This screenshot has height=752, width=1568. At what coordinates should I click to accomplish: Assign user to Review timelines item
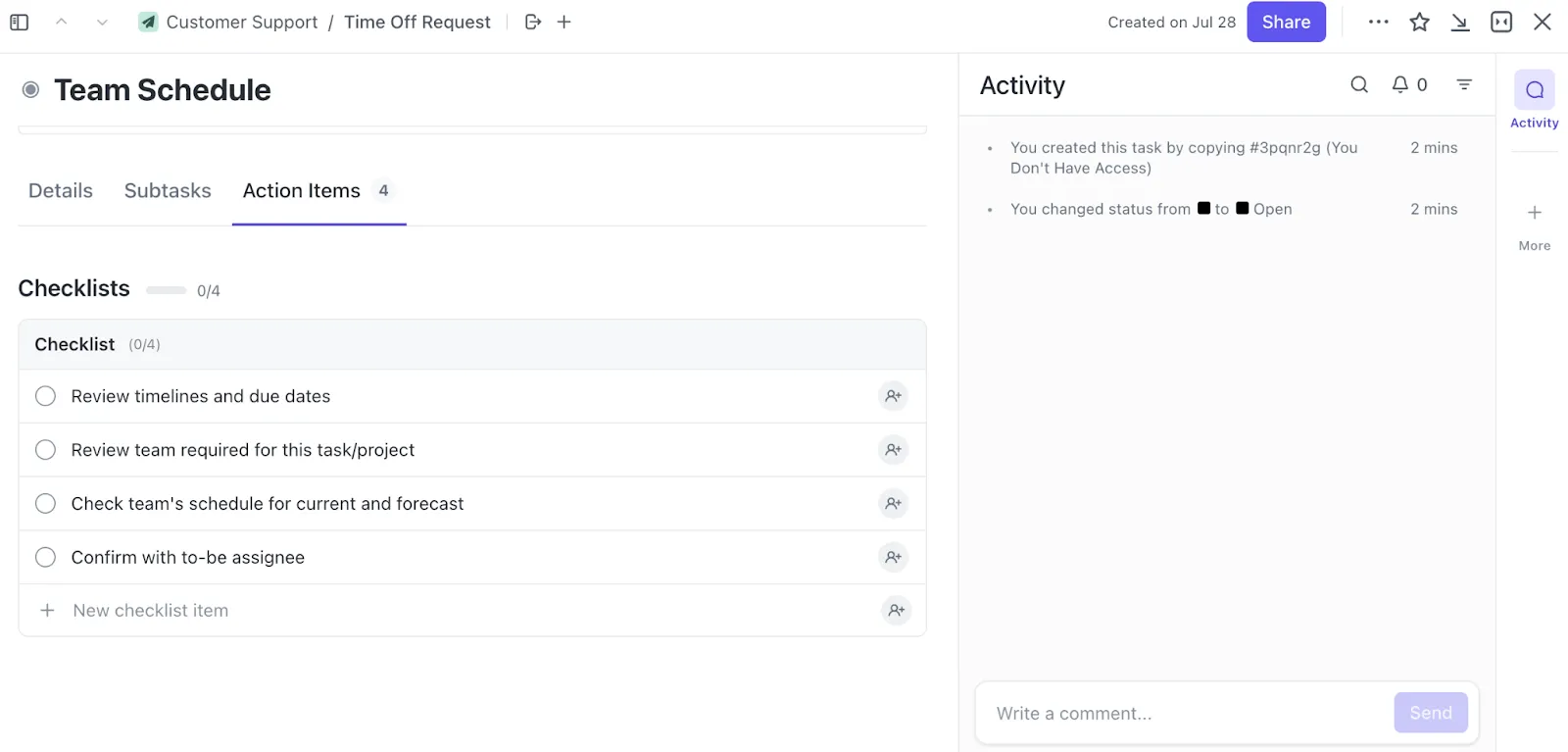(893, 396)
